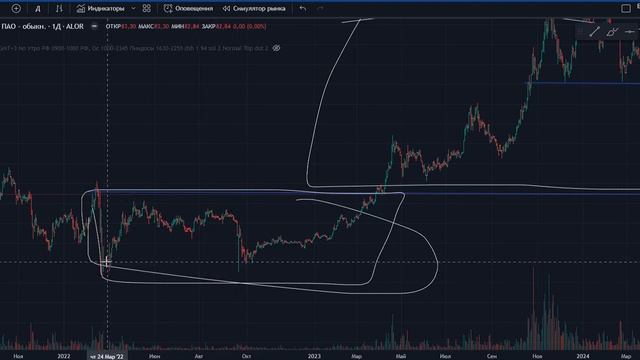Click the 2022 label on the time axis

pyautogui.click(x=64, y=356)
